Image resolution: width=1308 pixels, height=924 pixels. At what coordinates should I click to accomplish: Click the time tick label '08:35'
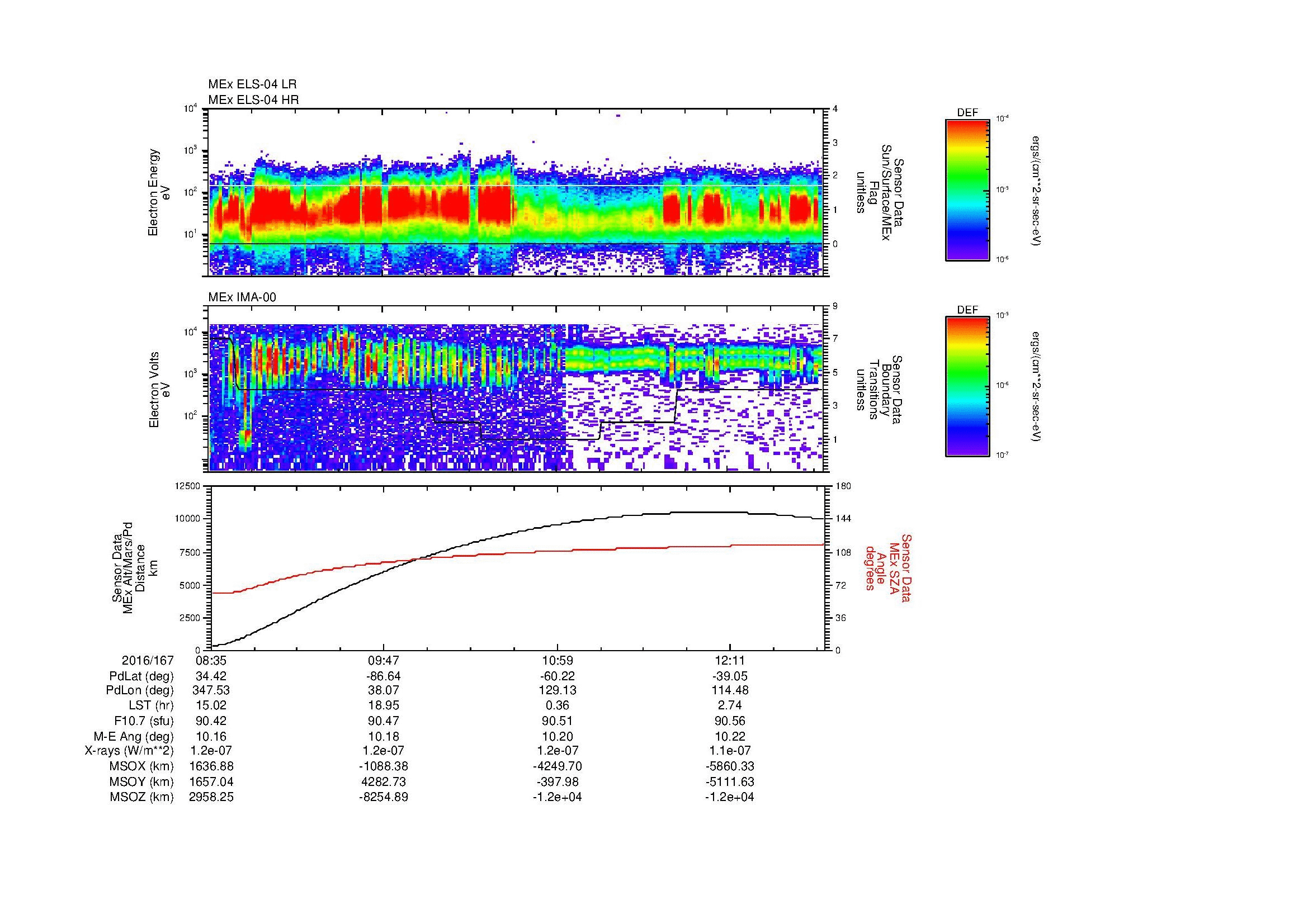211,660
